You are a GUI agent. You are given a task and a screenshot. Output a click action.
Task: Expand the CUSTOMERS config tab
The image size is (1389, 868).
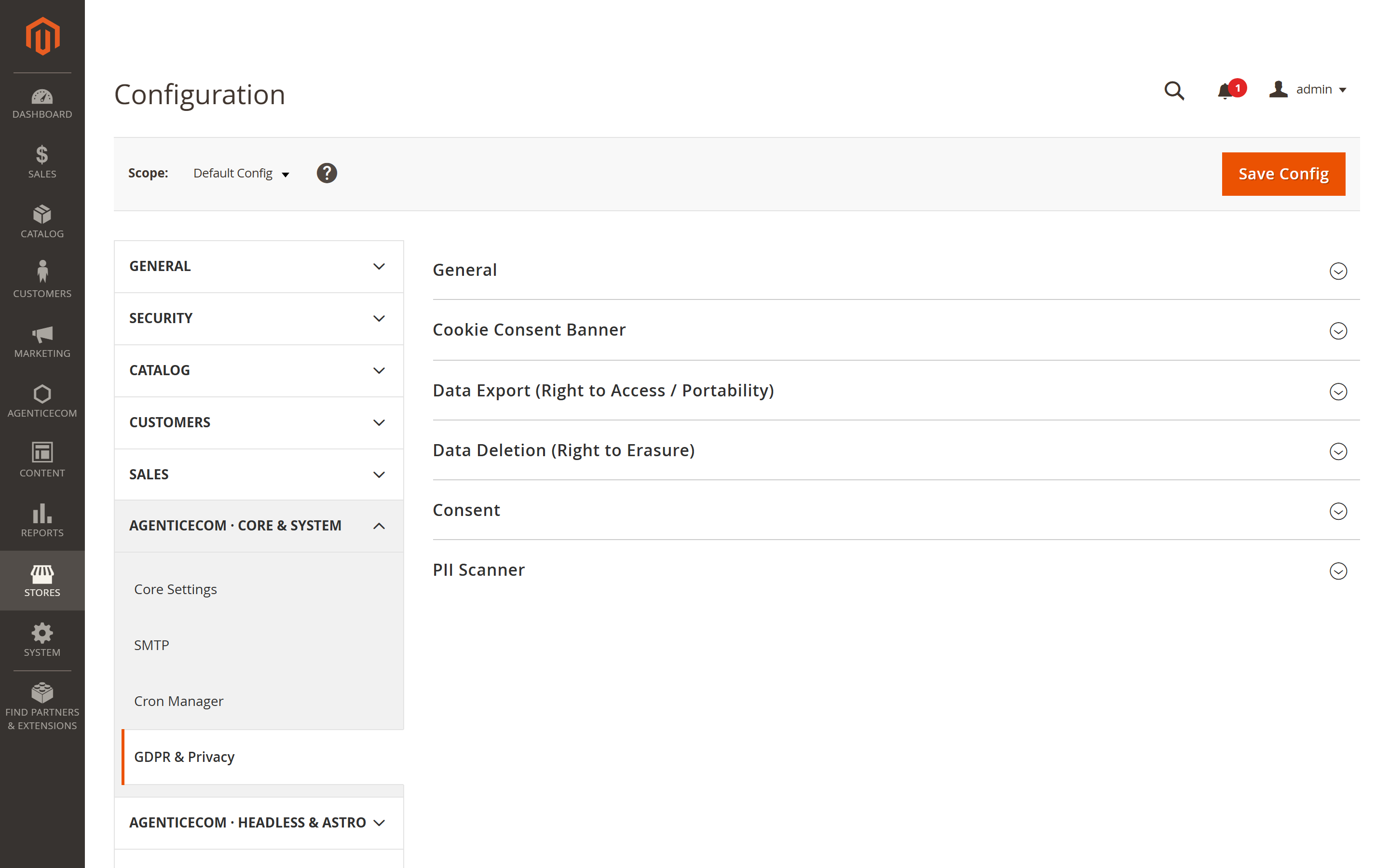[259, 422]
